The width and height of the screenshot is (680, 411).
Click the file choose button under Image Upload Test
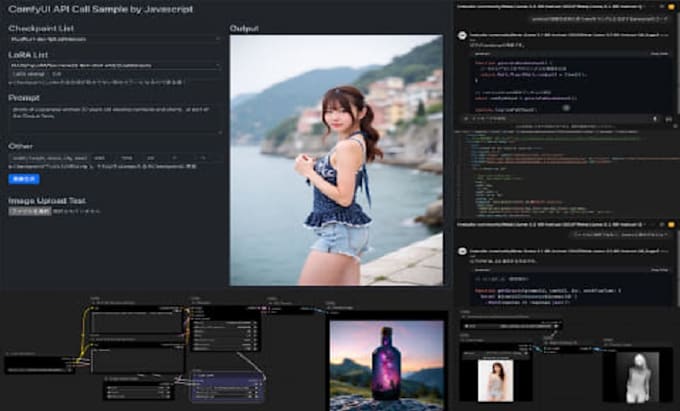pyautogui.click(x=29, y=211)
